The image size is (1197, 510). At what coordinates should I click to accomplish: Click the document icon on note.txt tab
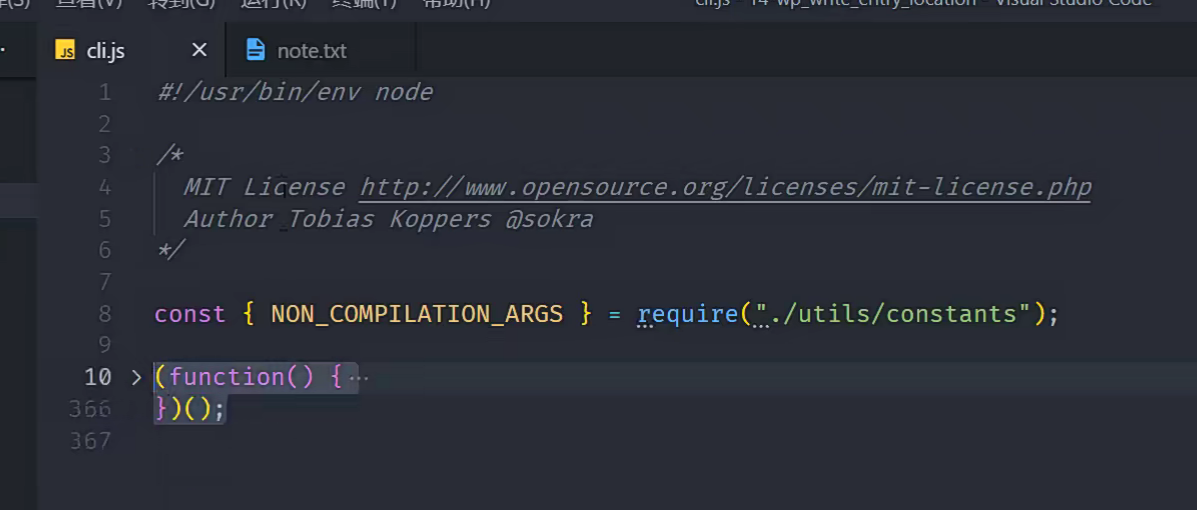click(256, 50)
